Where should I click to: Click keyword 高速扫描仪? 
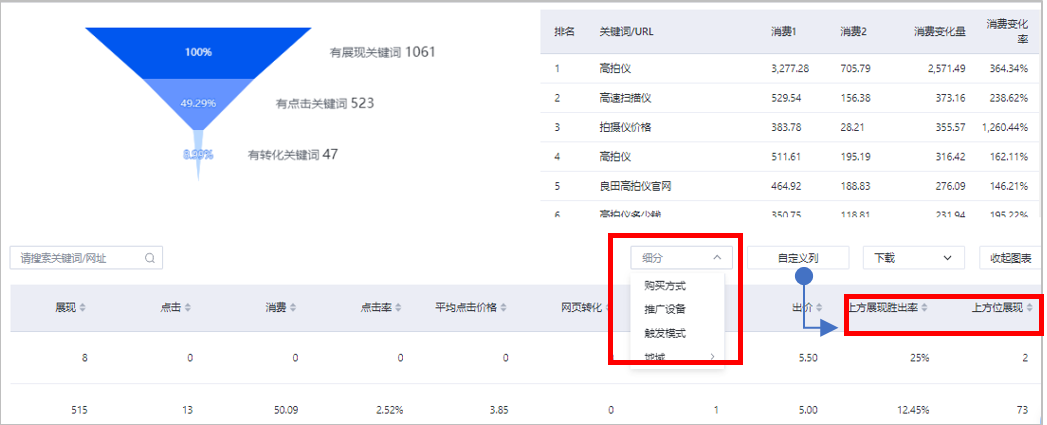(625, 98)
